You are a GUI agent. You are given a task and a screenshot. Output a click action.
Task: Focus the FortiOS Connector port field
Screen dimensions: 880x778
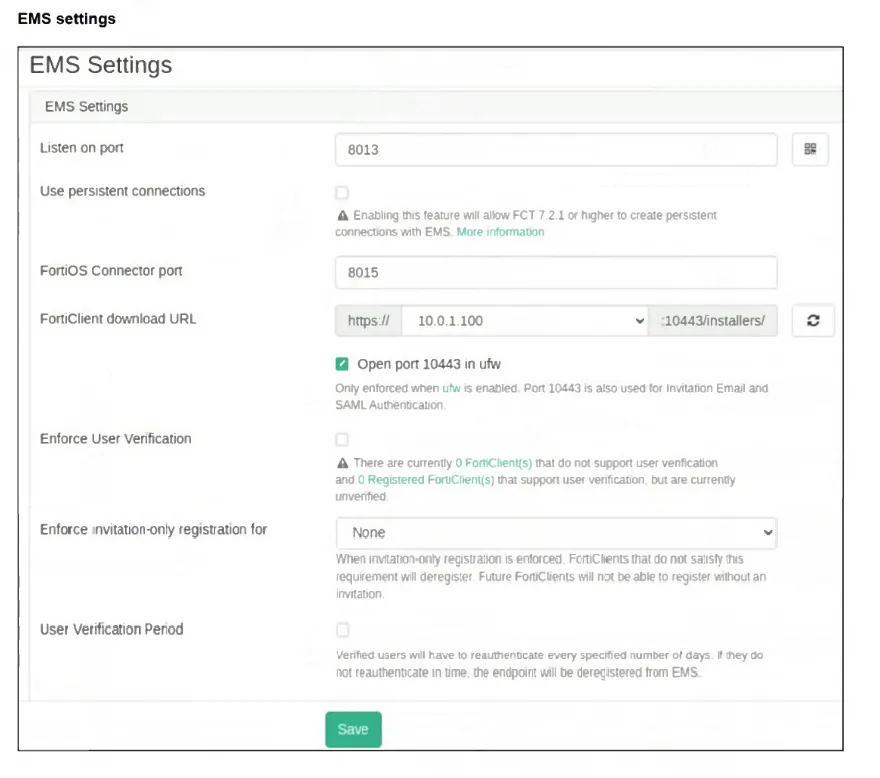pyautogui.click(x=556, y=273)
